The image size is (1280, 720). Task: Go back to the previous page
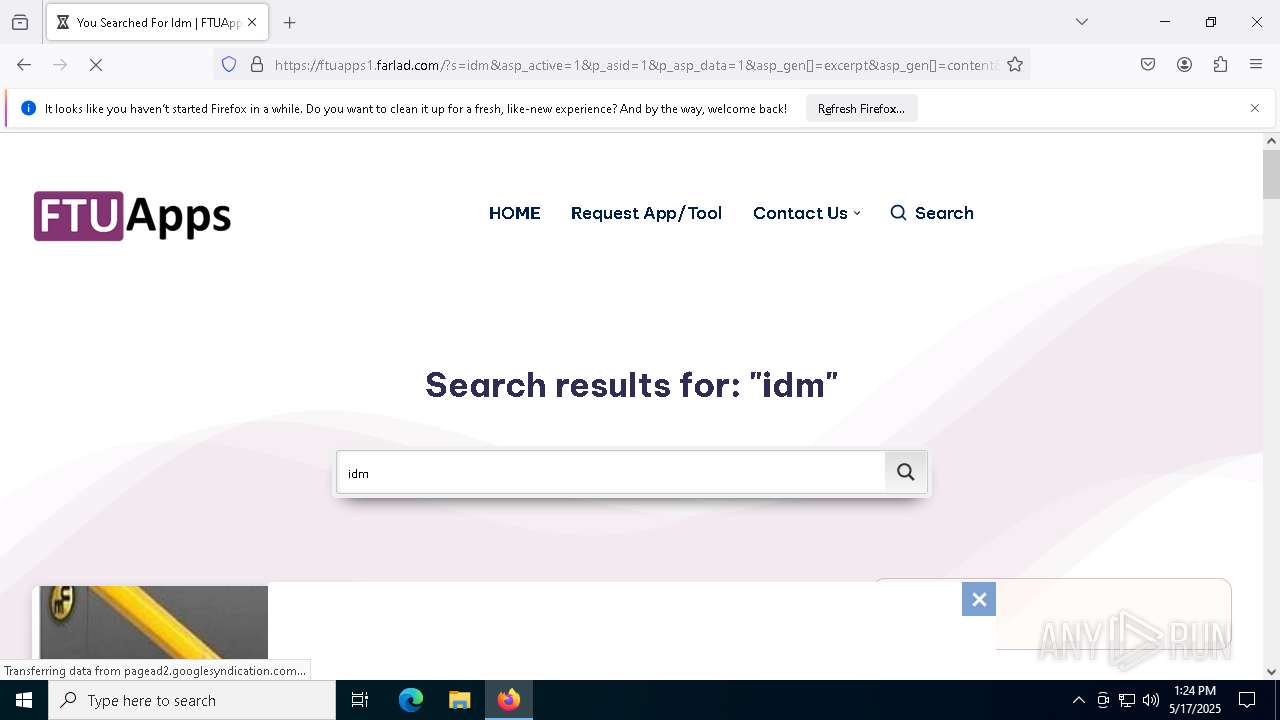coord(24,64)
